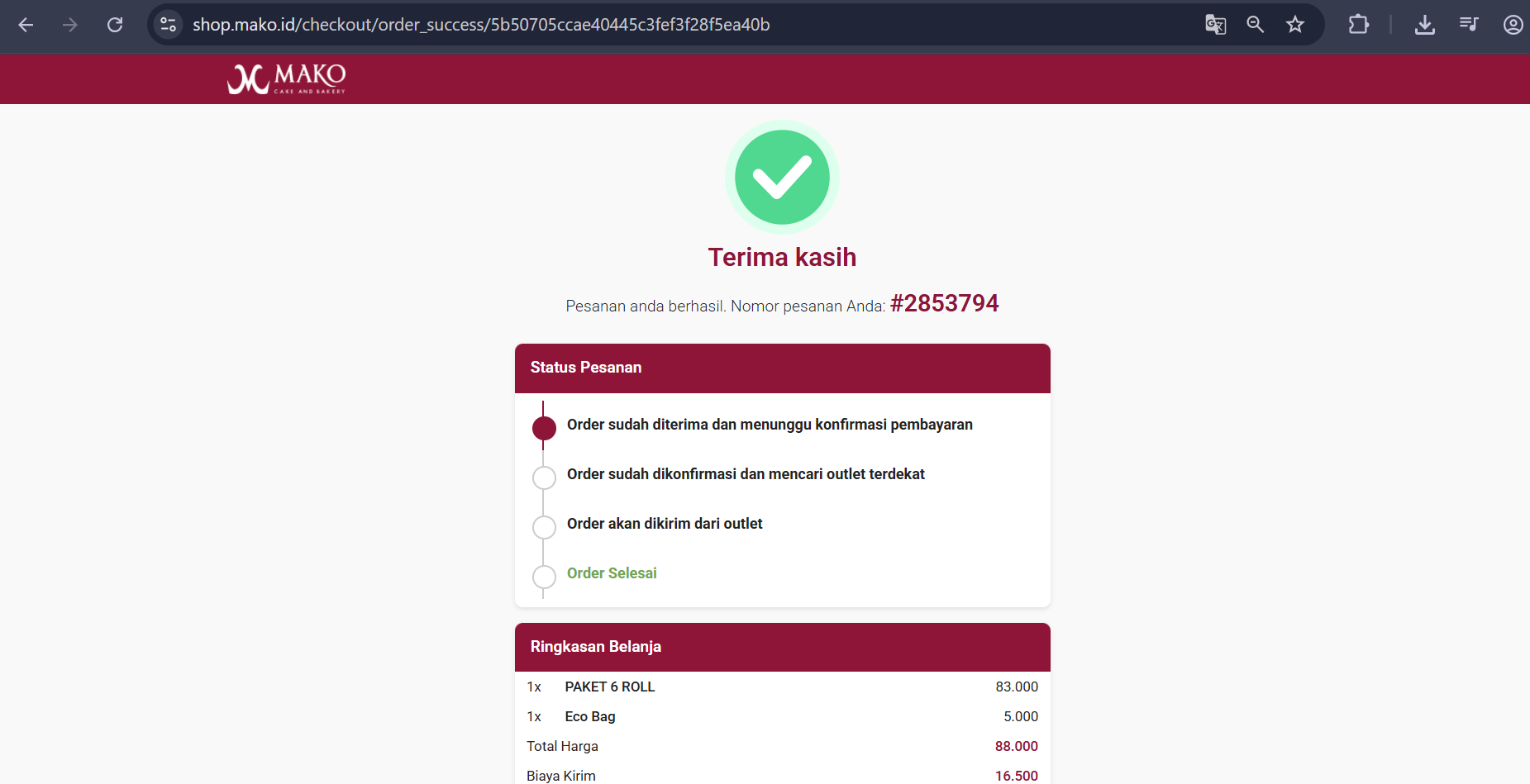Open site information icon in address bar
This screenshot has height=784, width=1530.
(x=168, y=25)
